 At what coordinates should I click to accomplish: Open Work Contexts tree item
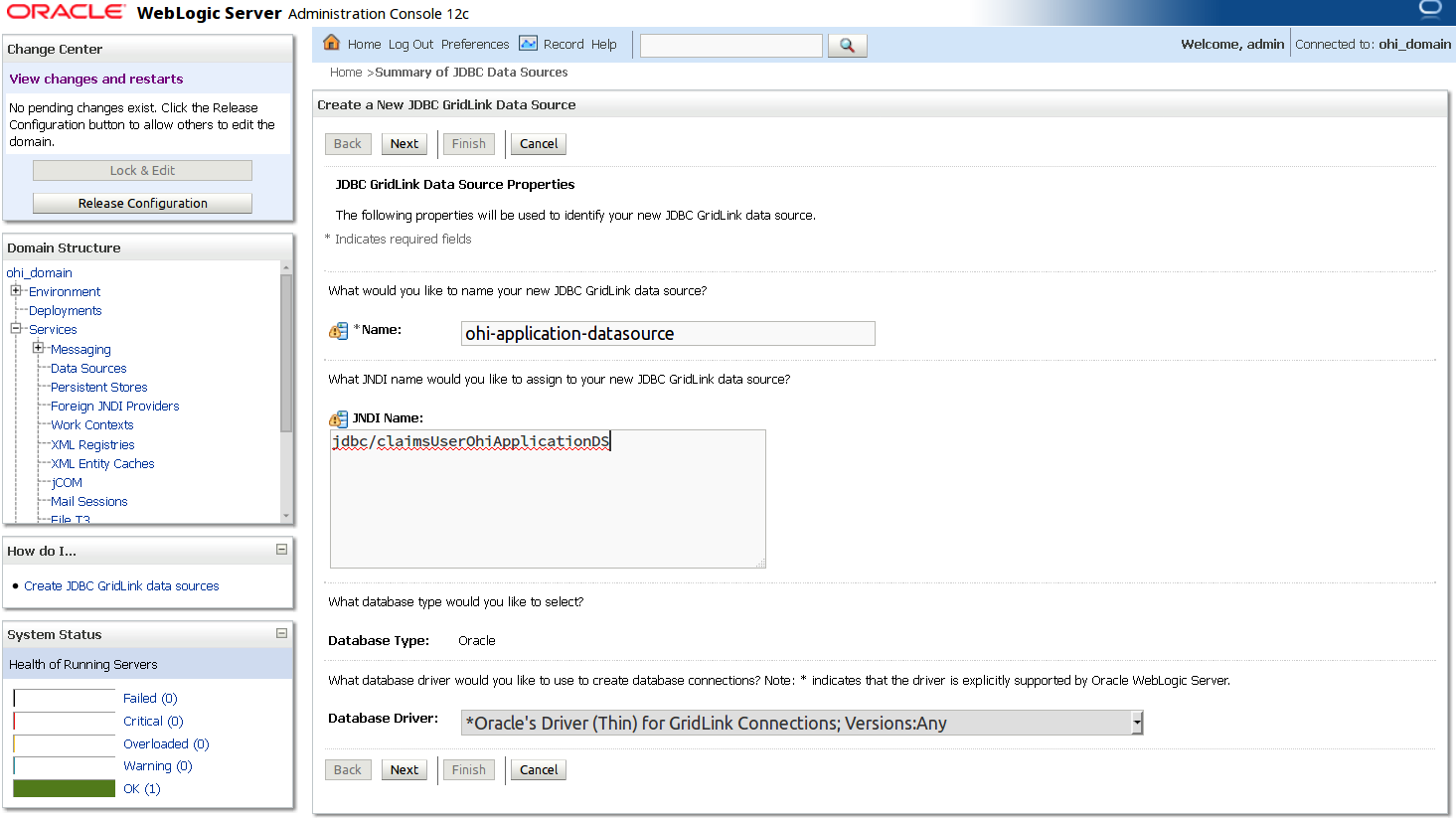pyautogui.click(x=91, y=425)
